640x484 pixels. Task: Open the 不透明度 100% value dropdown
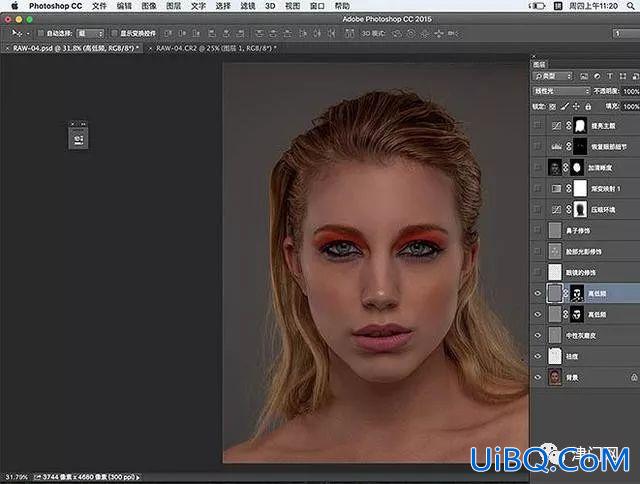click(631, 91)
